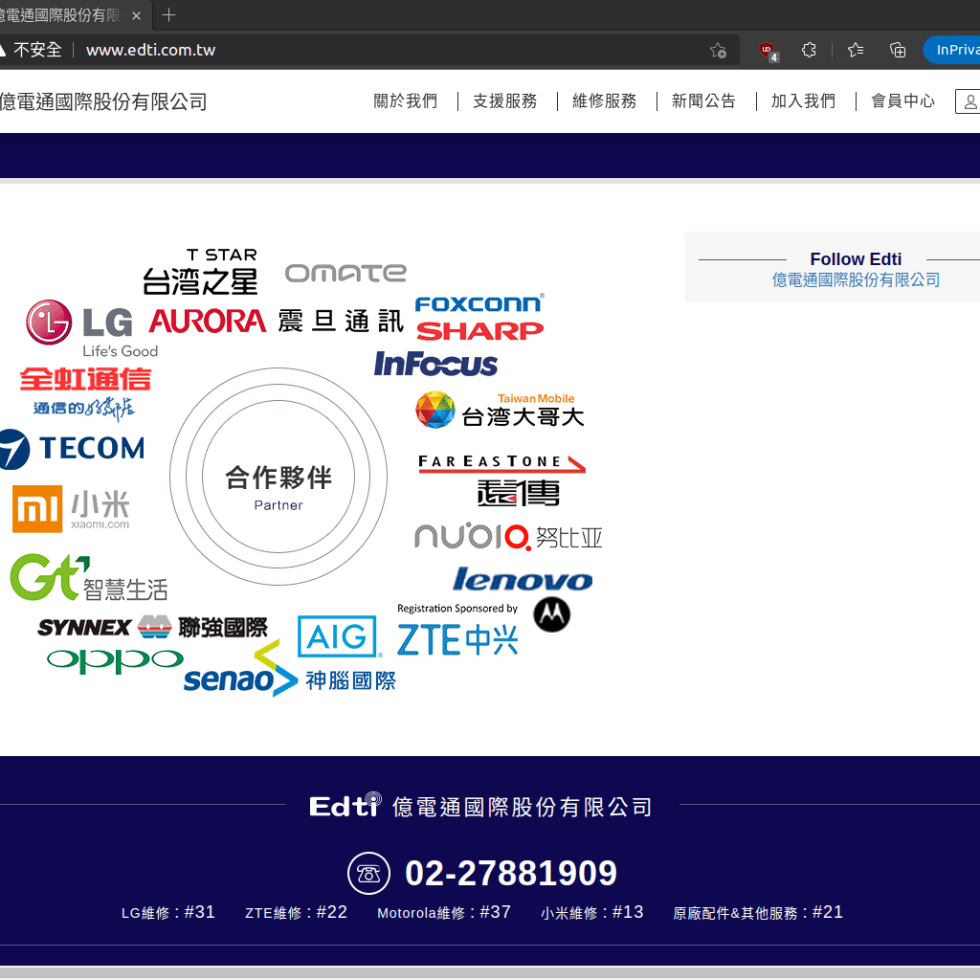This screenshot has width=980, height=980.
Task: Click the telephone icon beside phone number
Action: click(x=369, y=873)
